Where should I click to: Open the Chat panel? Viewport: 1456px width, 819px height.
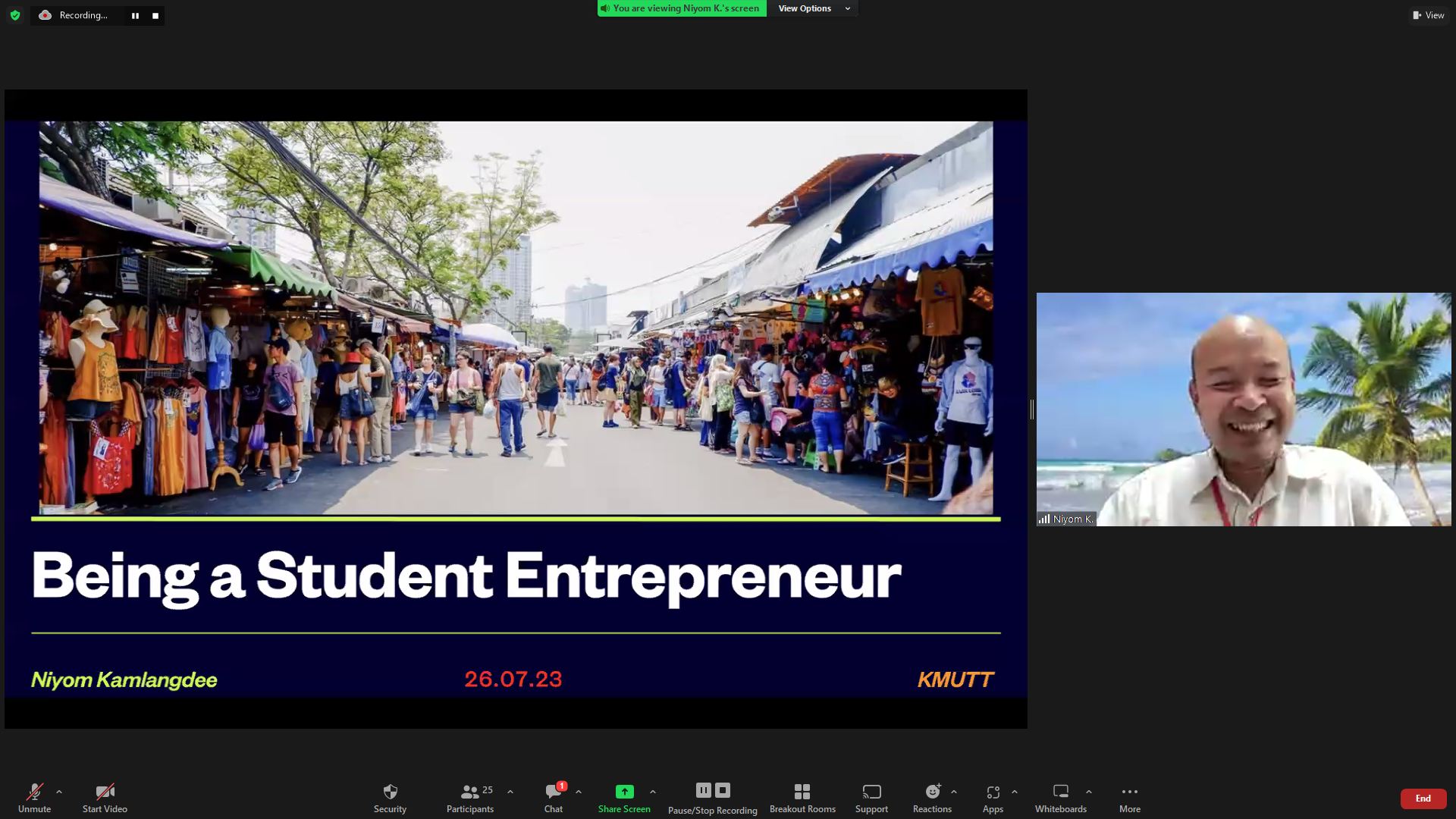click(x=554, y=798)
